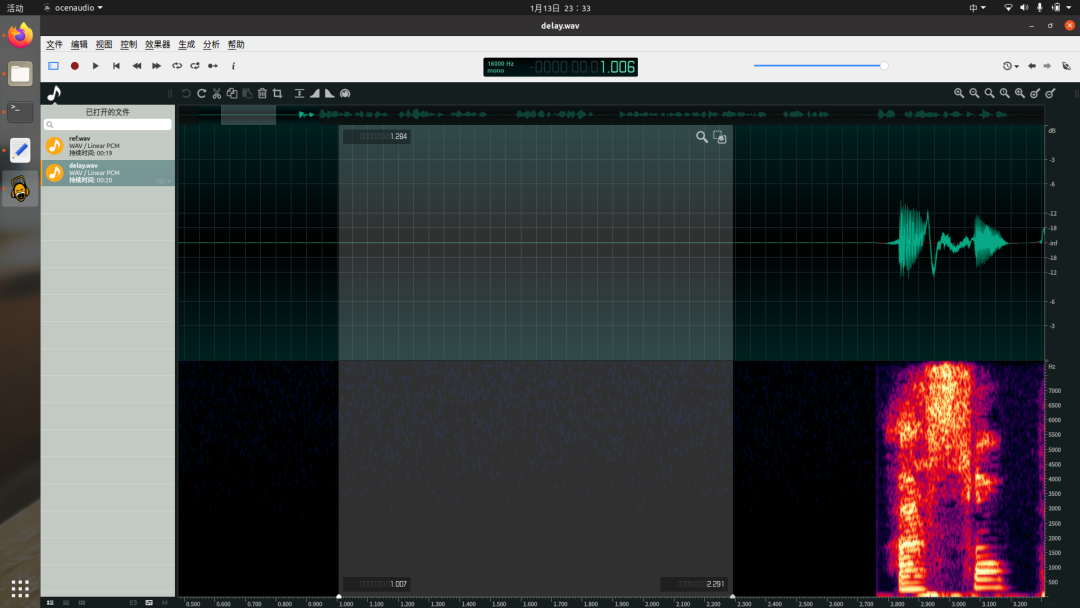Go forward with the right arrow icon

pos(1047,66)
